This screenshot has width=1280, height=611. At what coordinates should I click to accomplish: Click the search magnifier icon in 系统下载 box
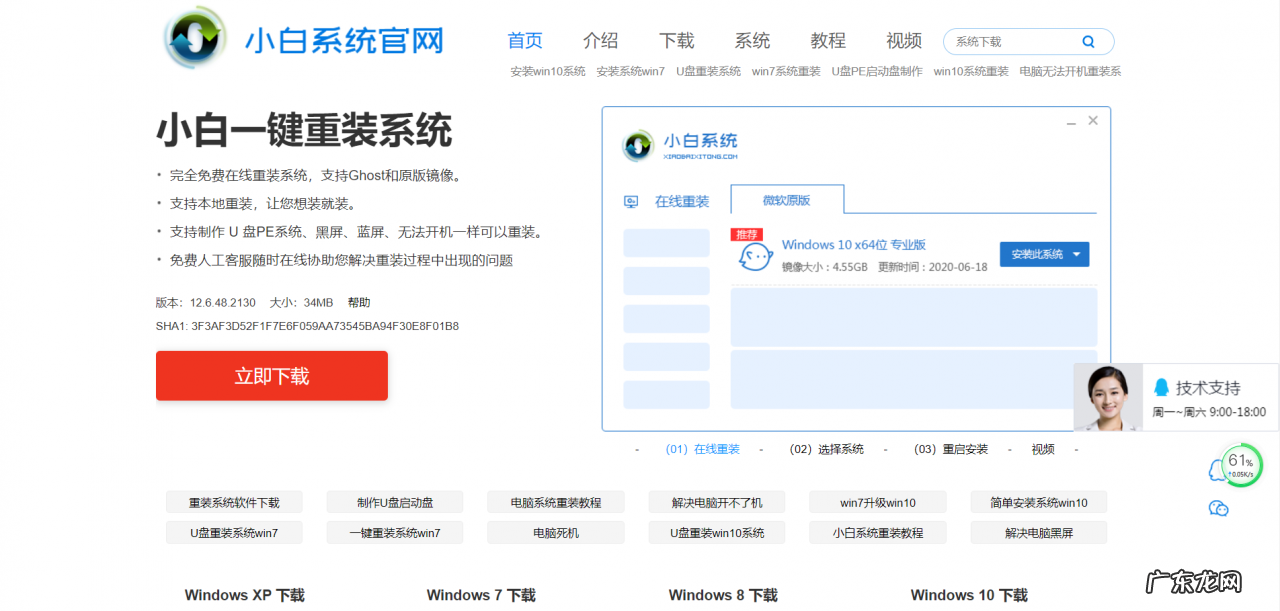1088,41
